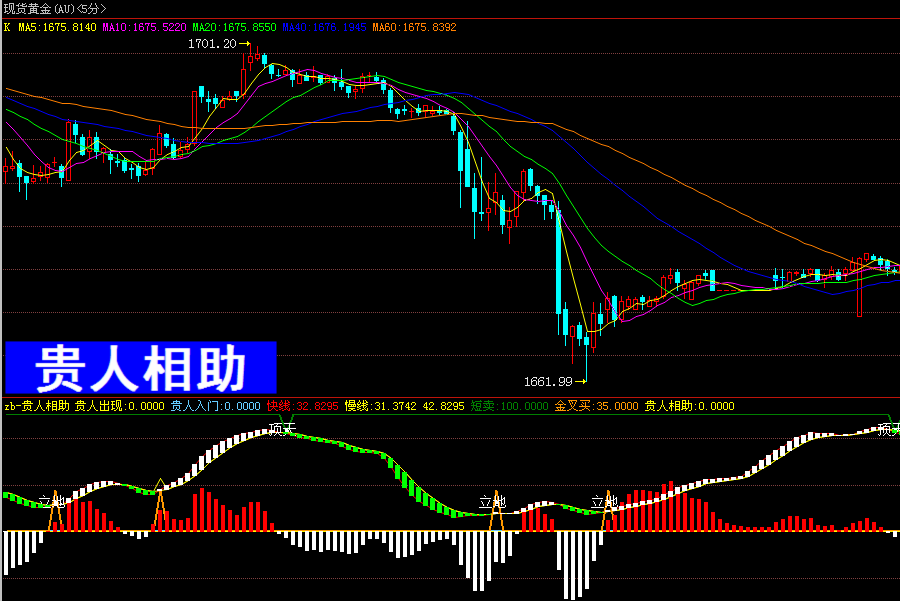Click the 快线:32.8295 indicator value
This screenshot has width=900, height=601.
302,406
